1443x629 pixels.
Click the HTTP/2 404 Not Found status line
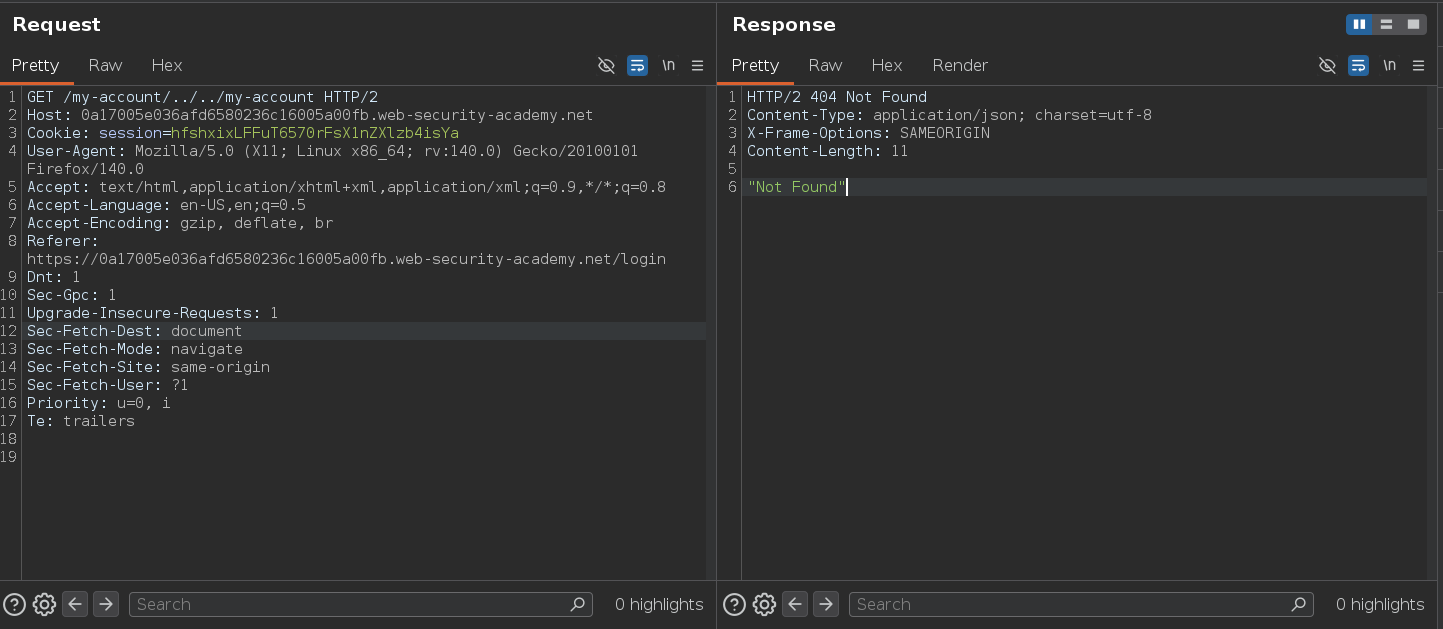(x=837, y=97)
